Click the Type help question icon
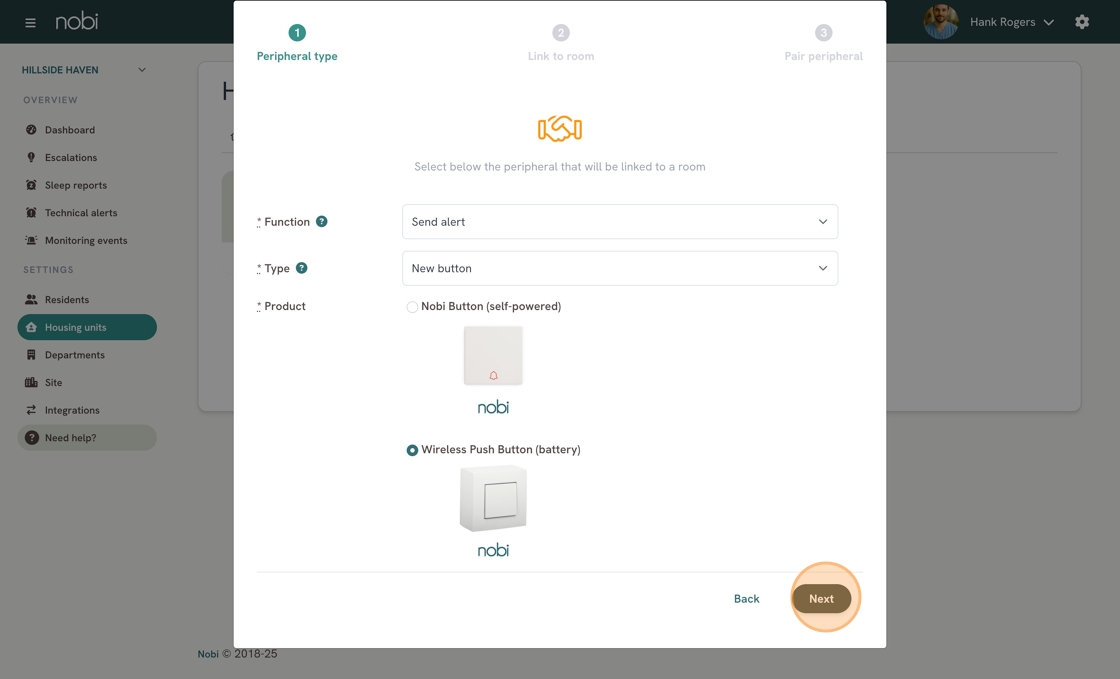This screenshot has width=1120, height=679. [x=301, y=268]
